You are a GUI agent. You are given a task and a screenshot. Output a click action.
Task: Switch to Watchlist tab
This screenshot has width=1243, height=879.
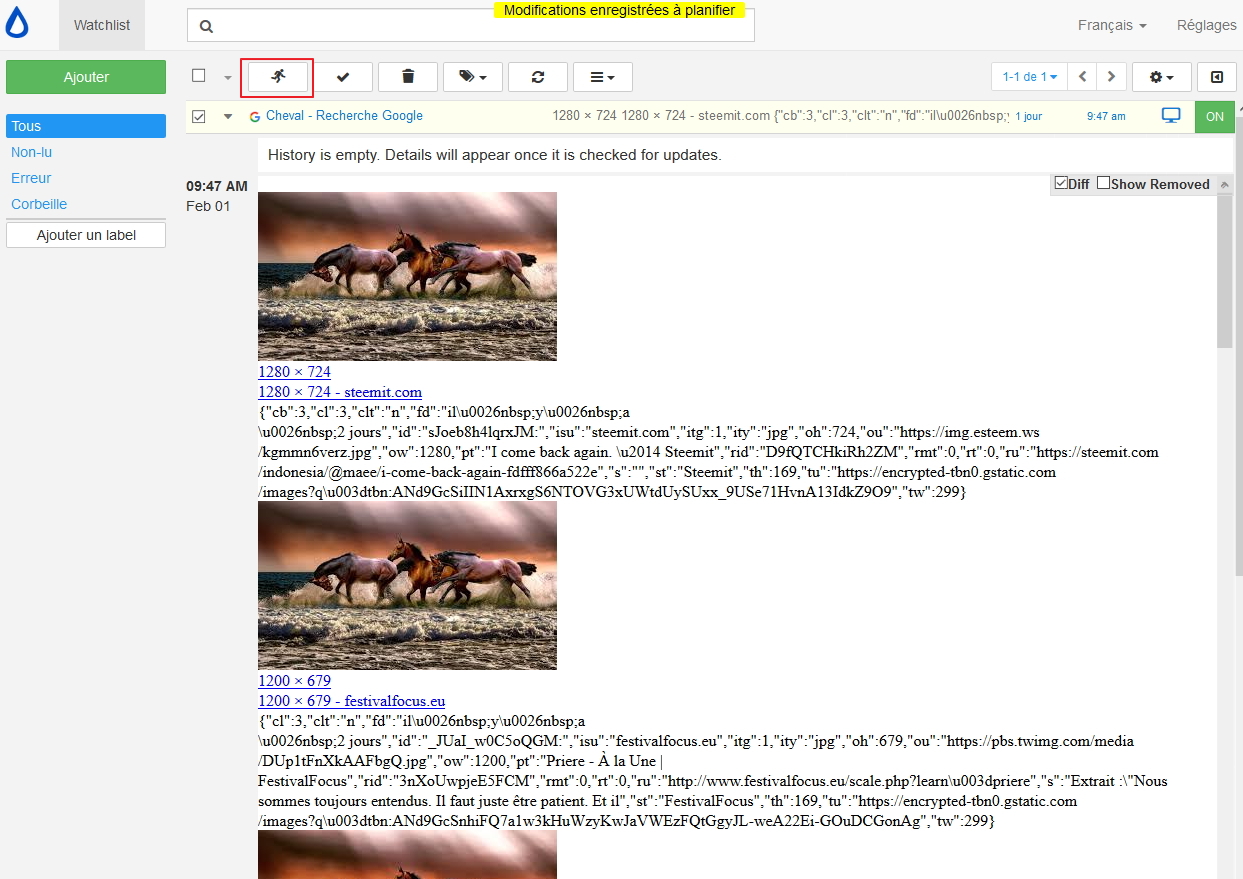[102, 25]
